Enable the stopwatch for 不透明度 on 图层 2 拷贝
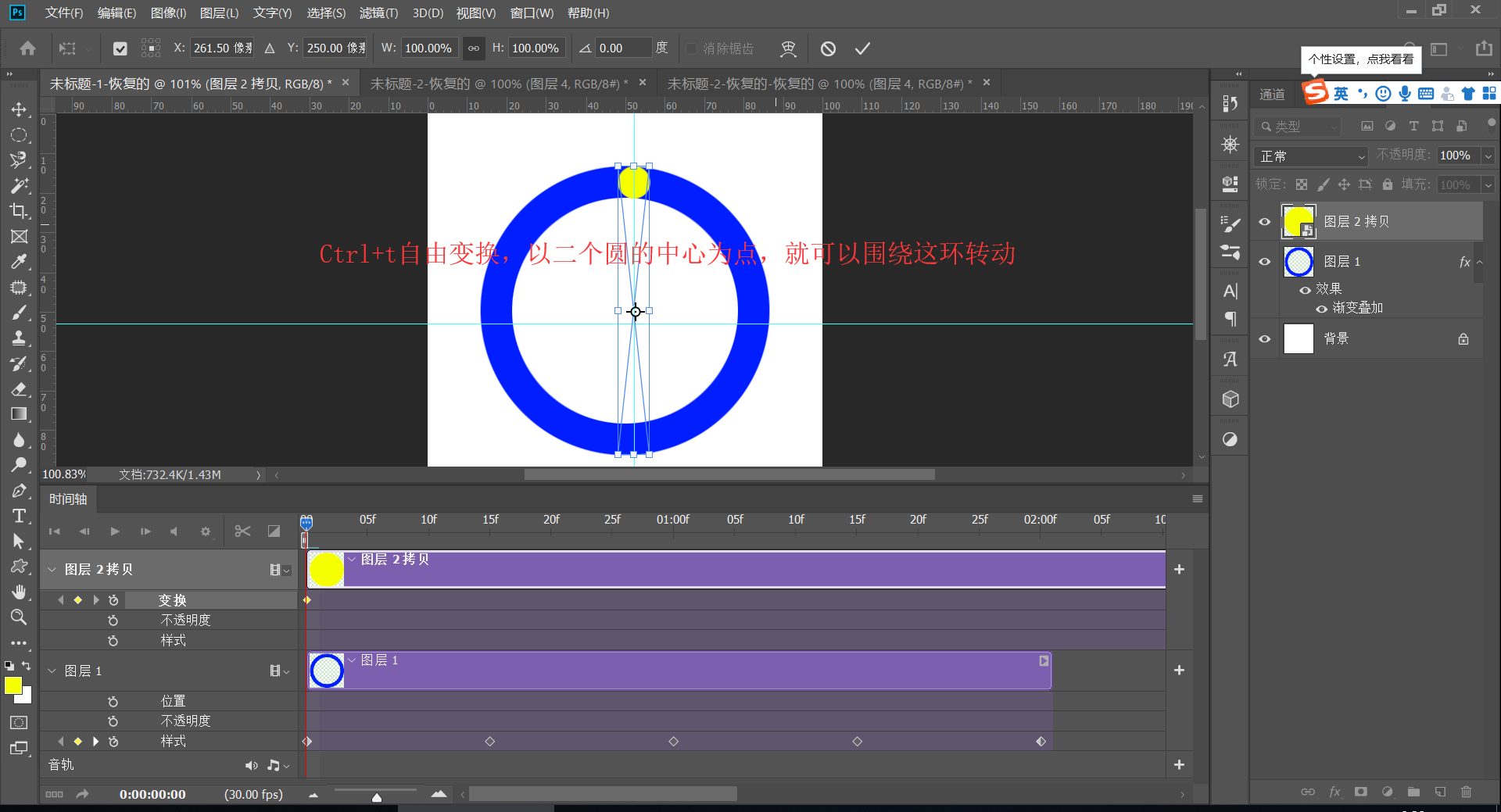1501x812 pixels. point(113,619)
